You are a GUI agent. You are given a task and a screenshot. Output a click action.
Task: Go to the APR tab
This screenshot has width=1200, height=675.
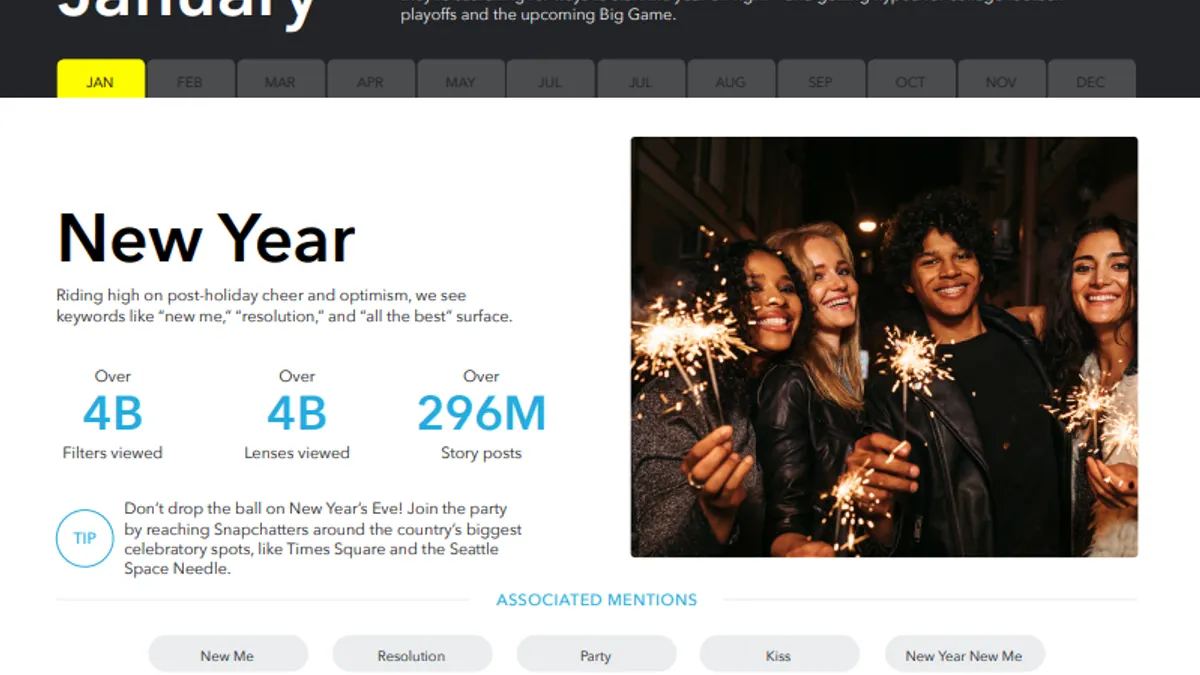[x=370, y=79]
